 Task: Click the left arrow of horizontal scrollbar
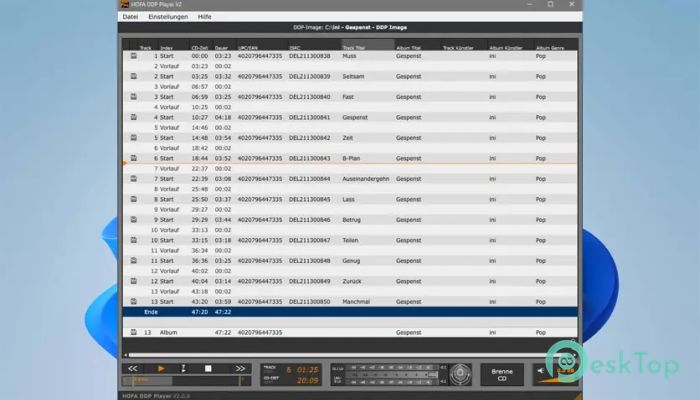click(125, 355)
